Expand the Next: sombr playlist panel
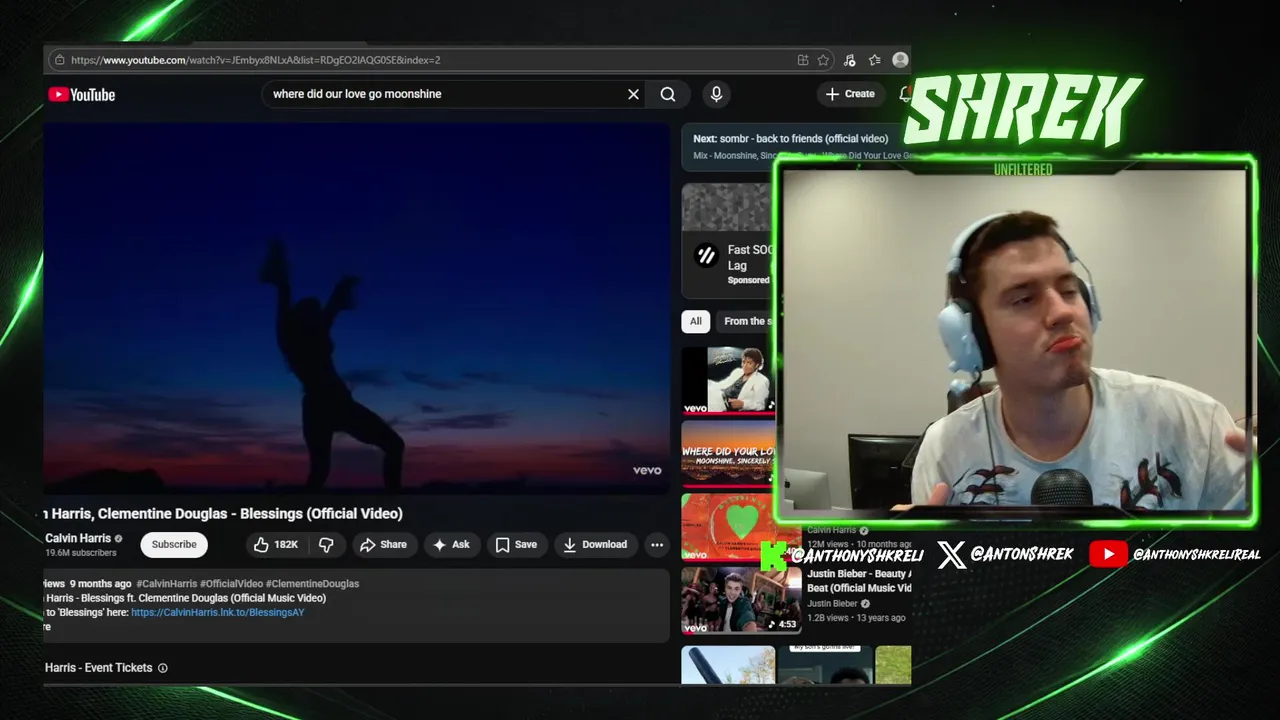The height and width of the screenshot is (720, 1280). click(796, 146)
